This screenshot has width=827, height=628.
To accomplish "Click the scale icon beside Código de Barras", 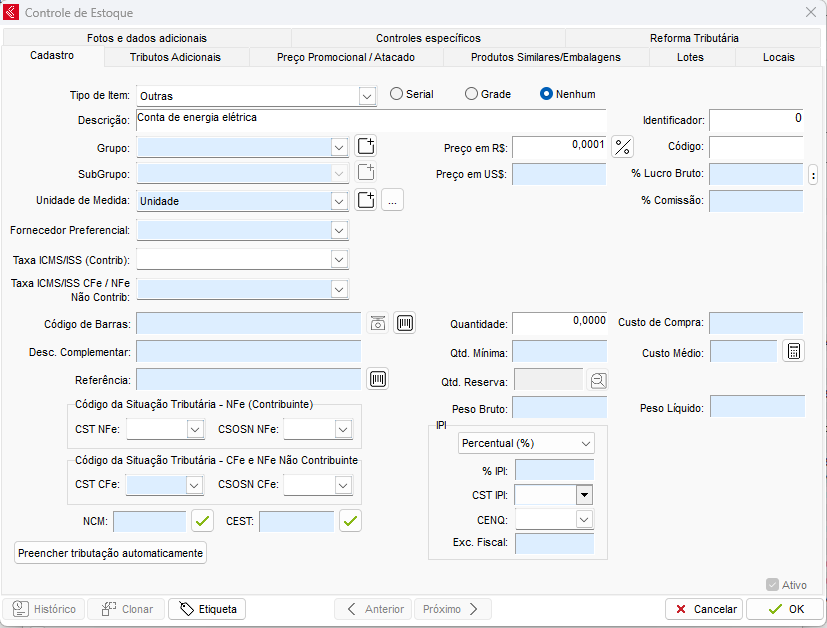I will click(378, 323).
